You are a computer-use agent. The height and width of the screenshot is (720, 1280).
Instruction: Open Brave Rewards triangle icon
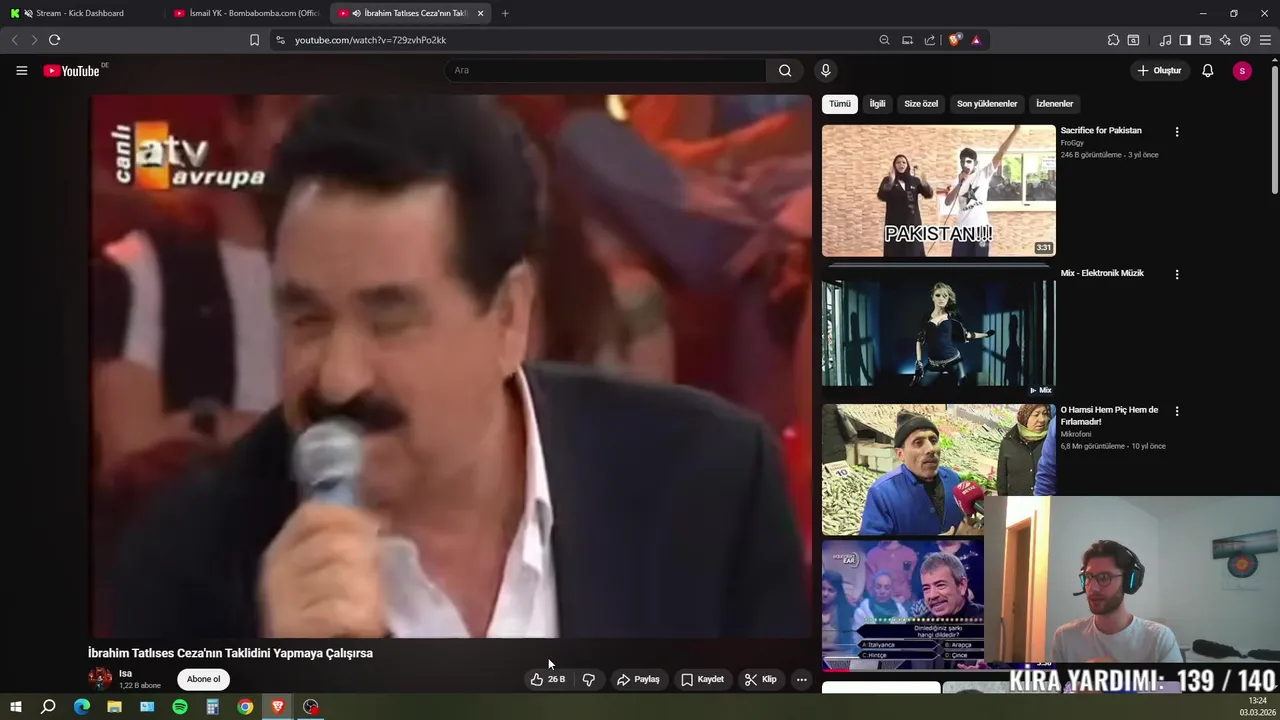[976, 40]
